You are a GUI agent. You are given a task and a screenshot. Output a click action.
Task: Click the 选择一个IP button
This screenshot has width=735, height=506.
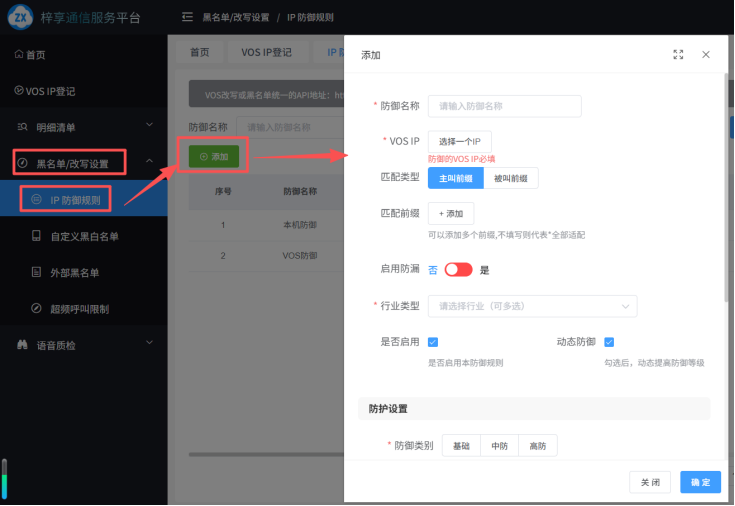coord(459,141)
